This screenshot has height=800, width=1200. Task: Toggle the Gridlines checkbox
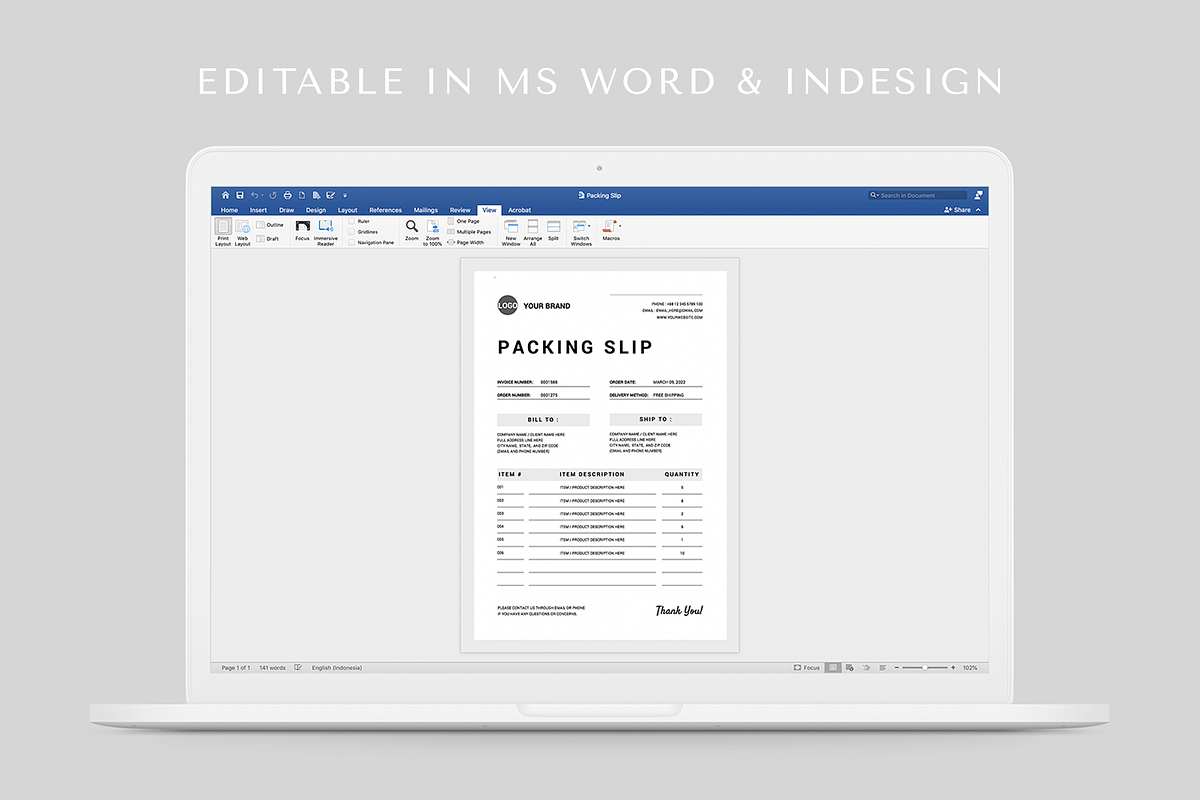[x=352, y=232]
